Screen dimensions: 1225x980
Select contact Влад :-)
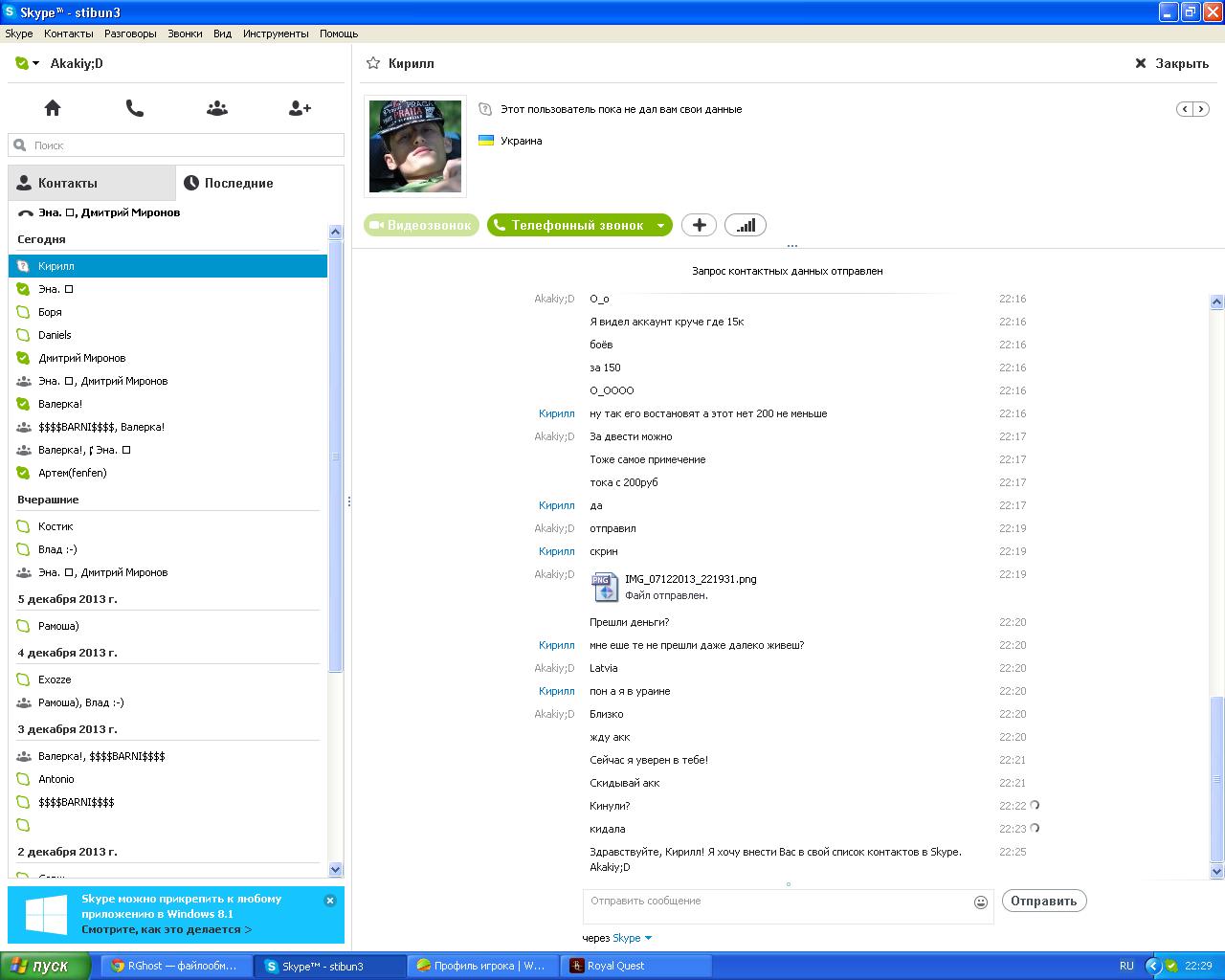point(167,549)
